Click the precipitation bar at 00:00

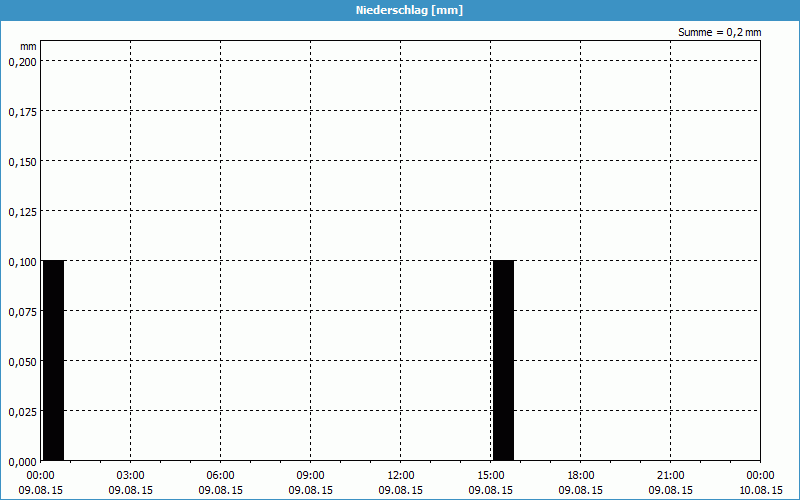click(54, 361)
